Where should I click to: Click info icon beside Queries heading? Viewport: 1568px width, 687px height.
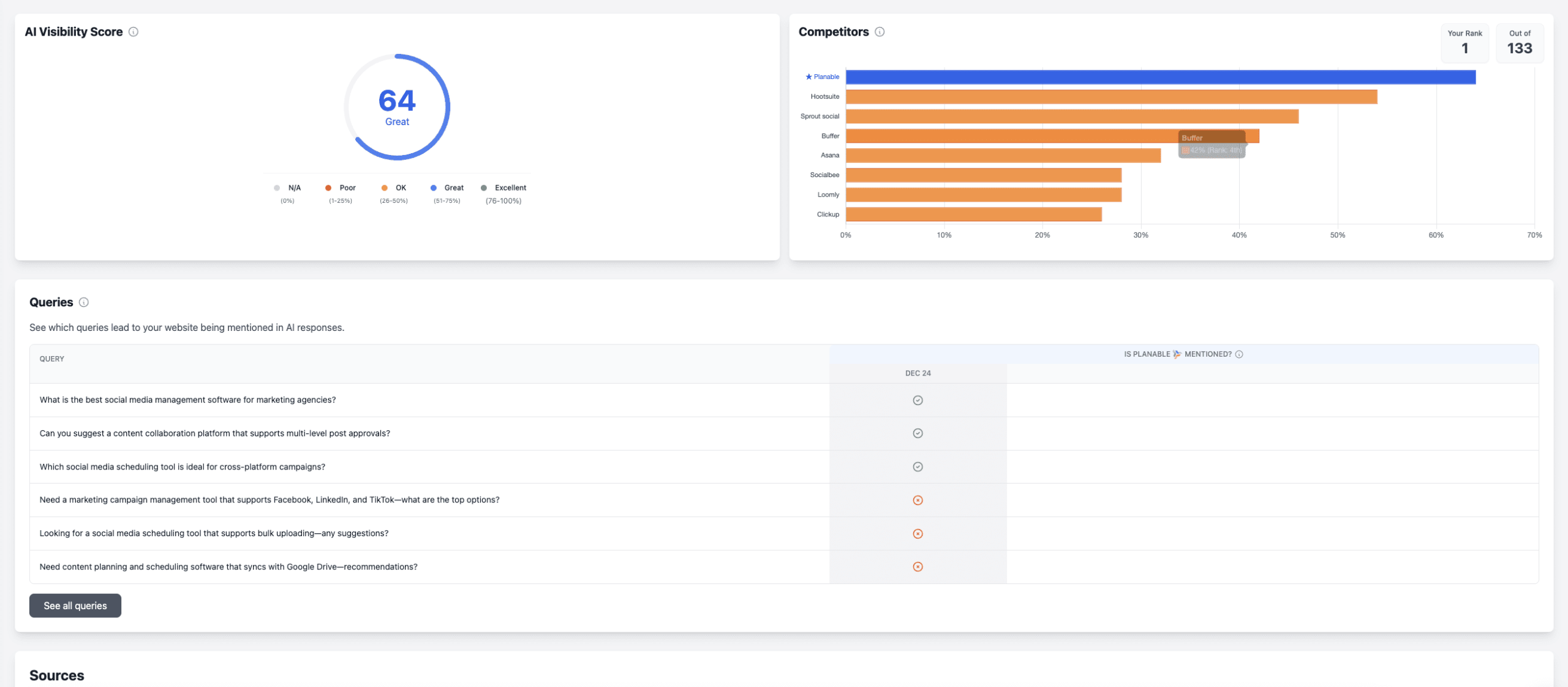tap(84, 302)
